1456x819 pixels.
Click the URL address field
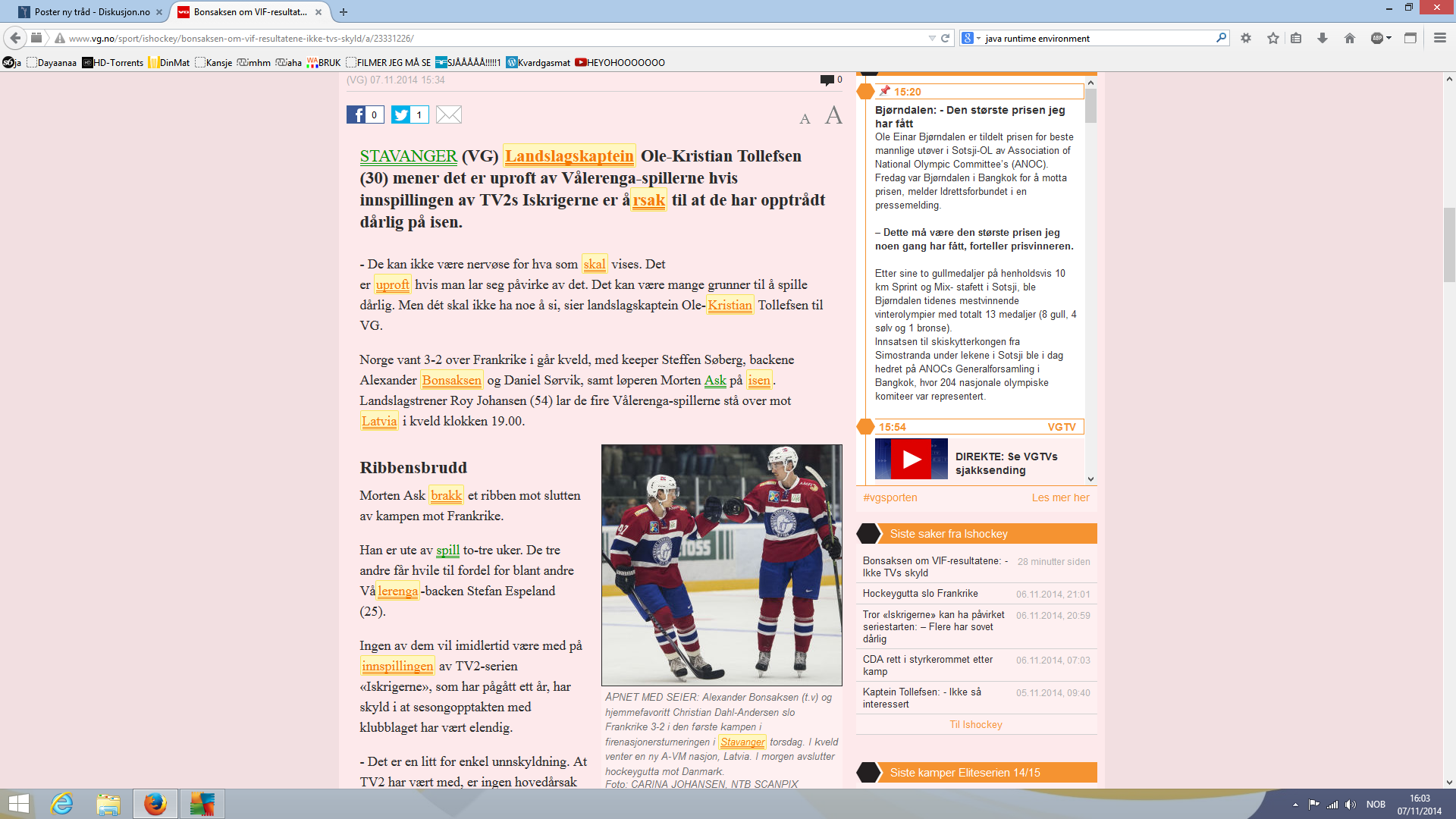(493, 39)
